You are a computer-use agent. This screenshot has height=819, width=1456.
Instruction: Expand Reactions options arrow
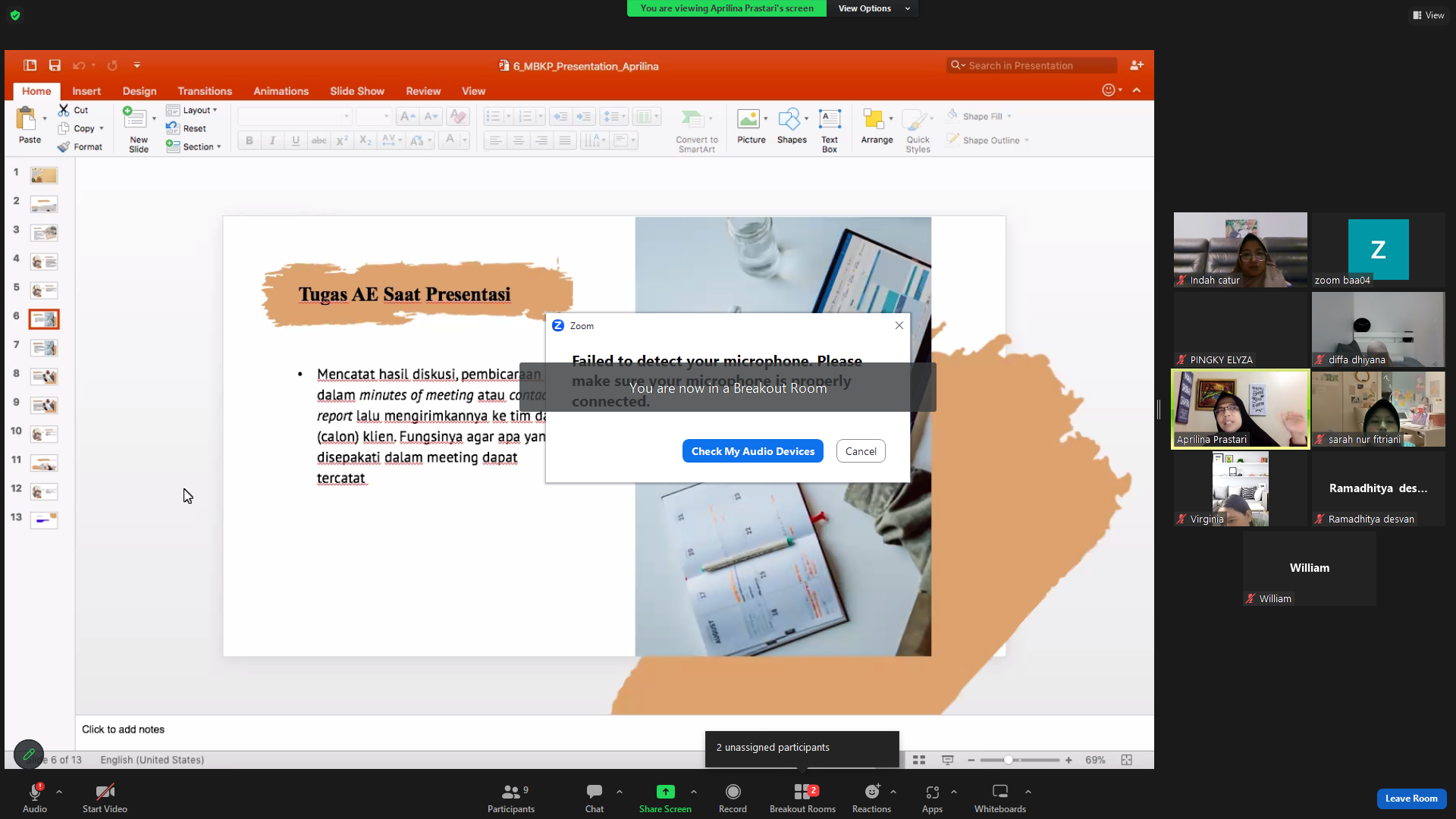(x=893, y=792)
